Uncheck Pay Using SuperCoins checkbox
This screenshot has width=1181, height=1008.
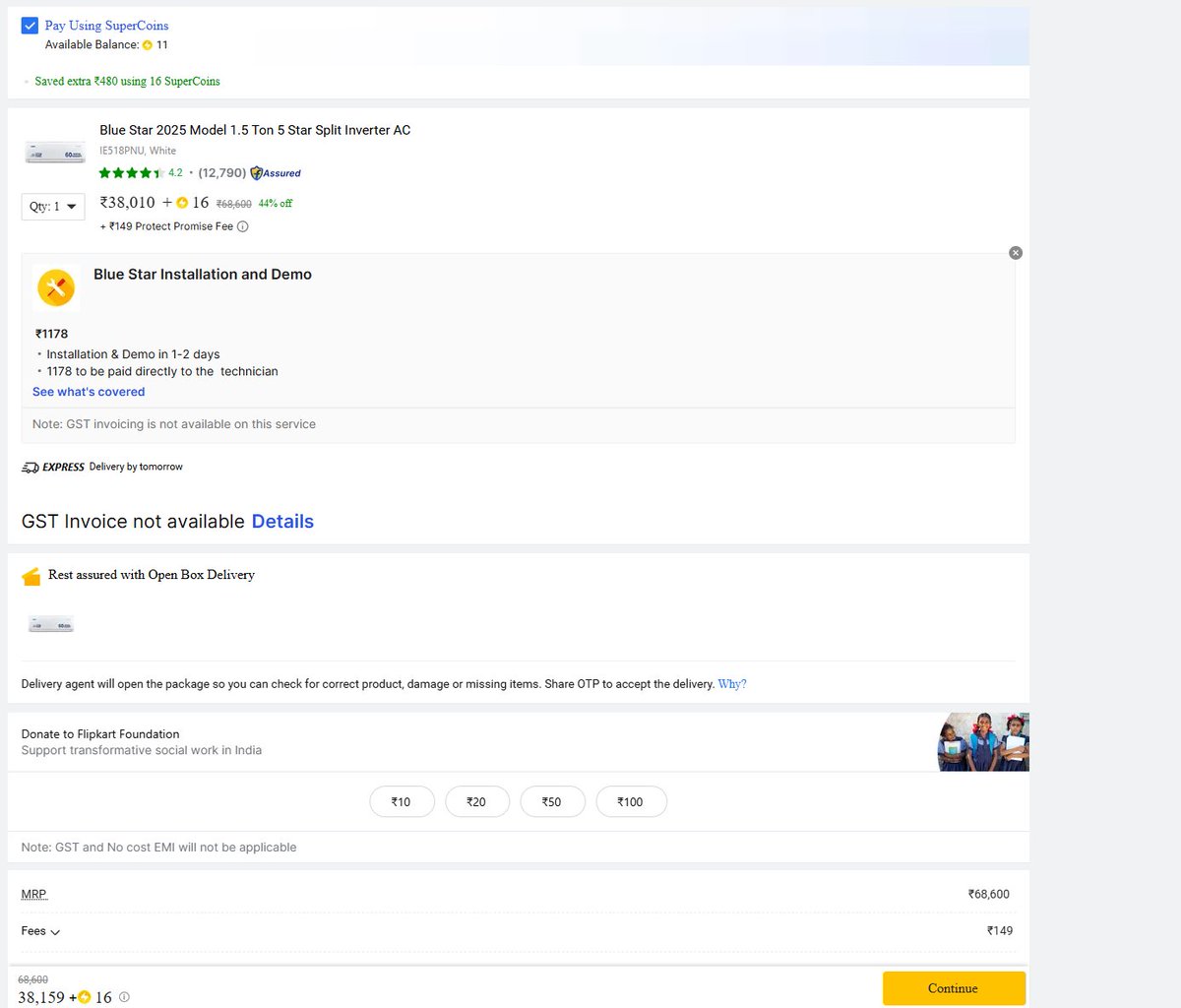pyautogui.click(x=30, y=26)
